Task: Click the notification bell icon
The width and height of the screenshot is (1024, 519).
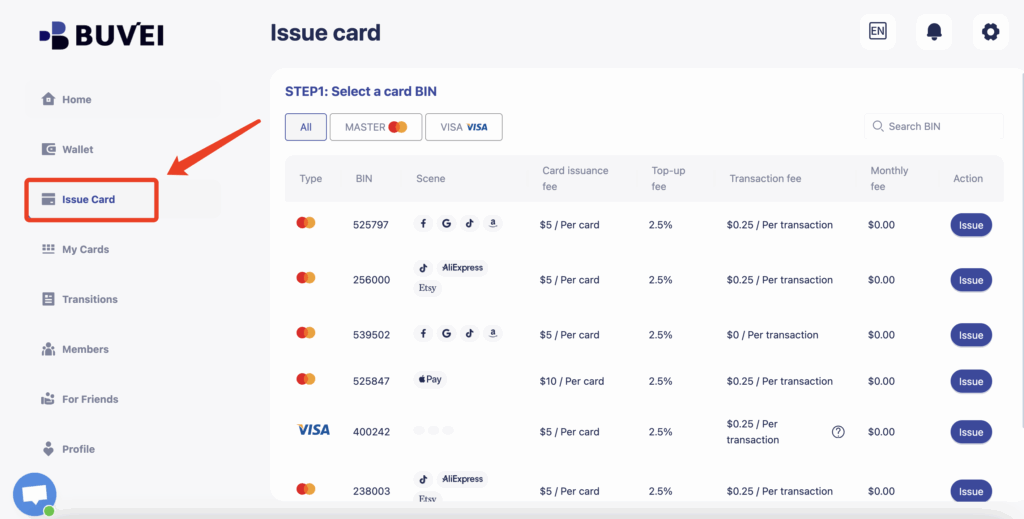Action: [x=934, y=32]
